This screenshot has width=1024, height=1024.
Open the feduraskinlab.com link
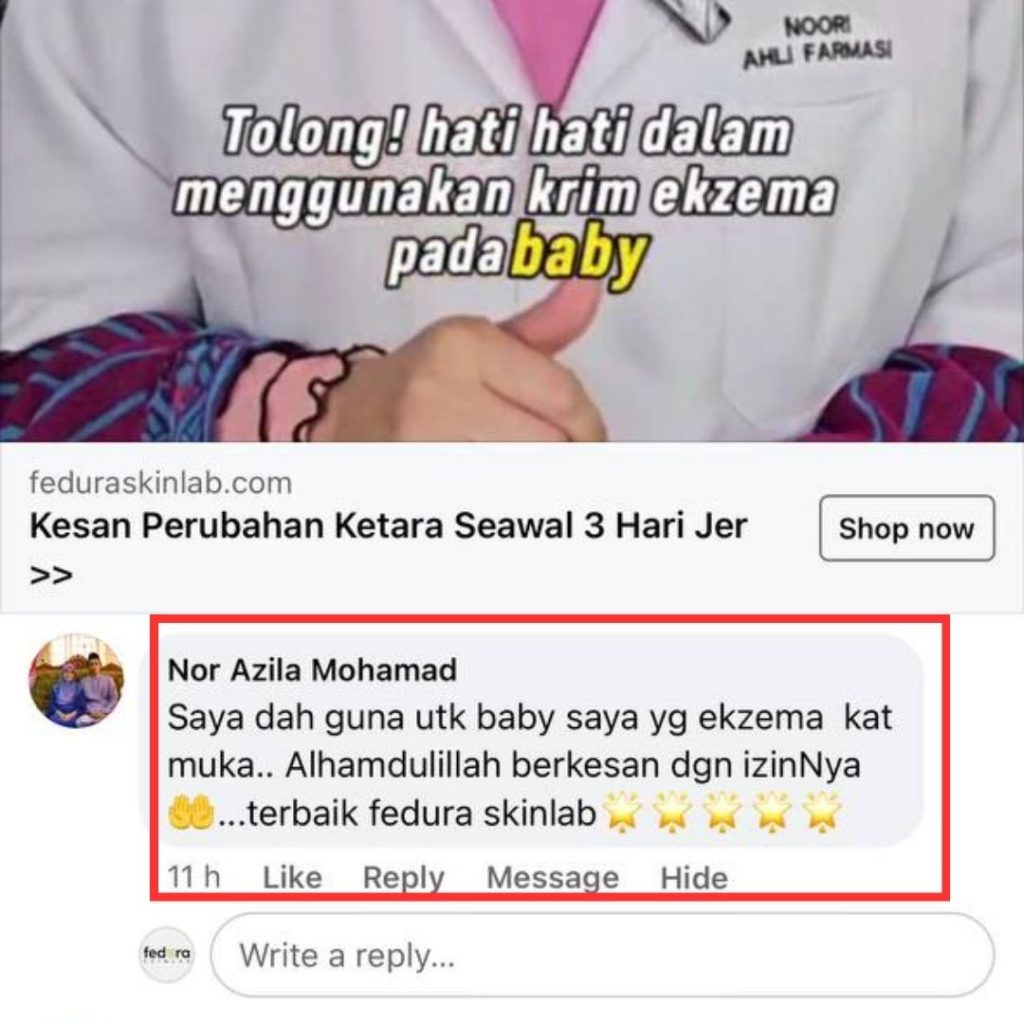point(161,483)
